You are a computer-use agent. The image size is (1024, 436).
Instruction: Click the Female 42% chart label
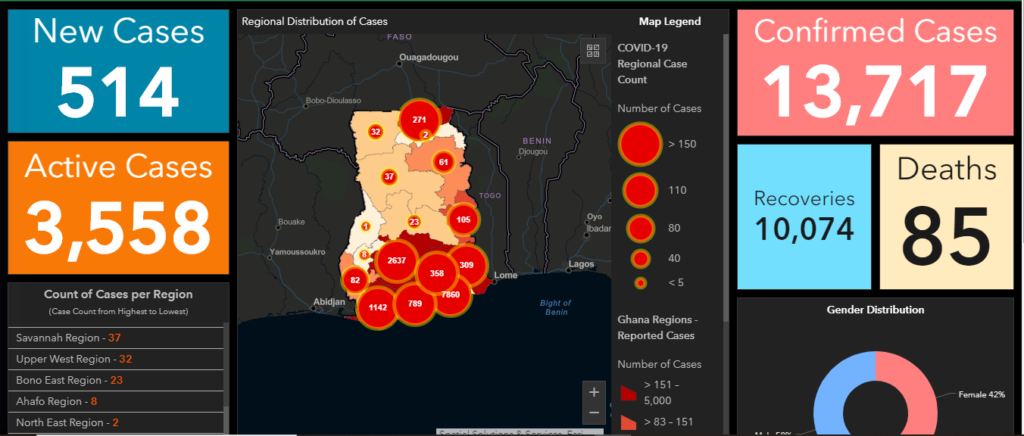(x=982, y=395)
